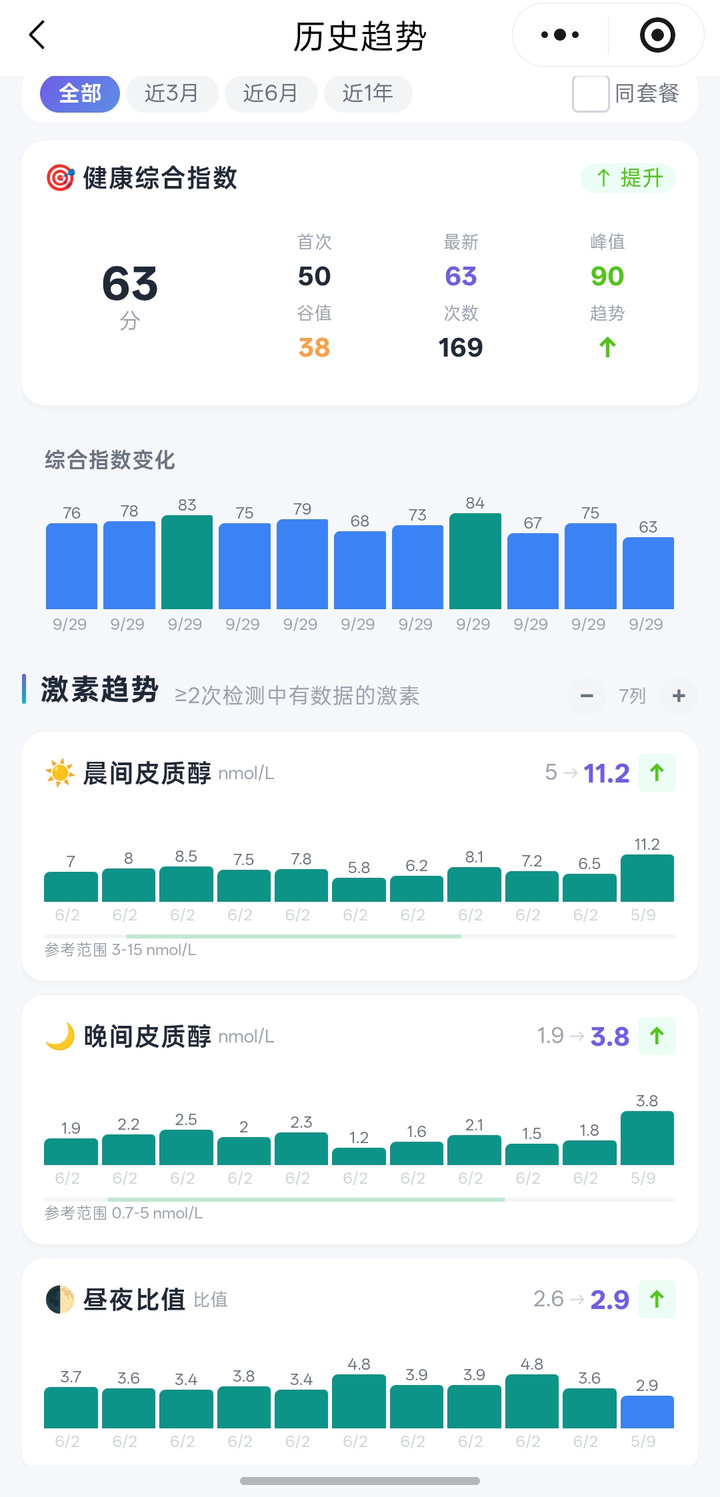Image resolution: width=720 pixels, height=1497 pixels.
Task: Click the index bar labeled 83
Action: coord(187,562)
